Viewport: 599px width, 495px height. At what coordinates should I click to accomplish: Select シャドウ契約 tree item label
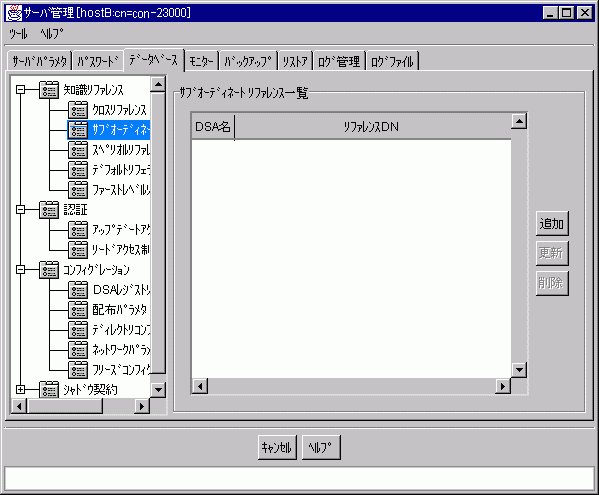[90, 390]
